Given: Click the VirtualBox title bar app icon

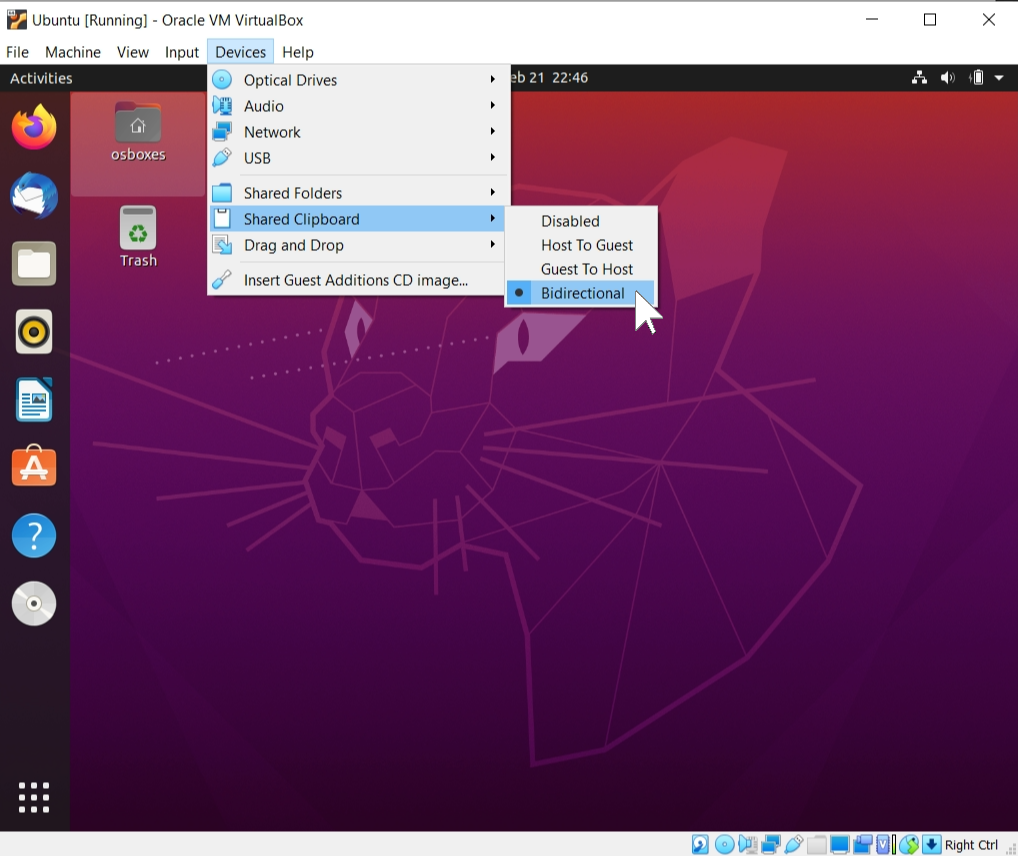Looking at the screenshot, I should point(16,19).
